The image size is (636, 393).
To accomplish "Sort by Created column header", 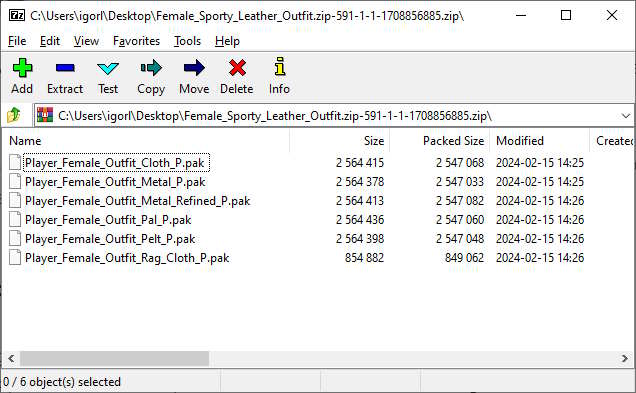I will (614, 141).
